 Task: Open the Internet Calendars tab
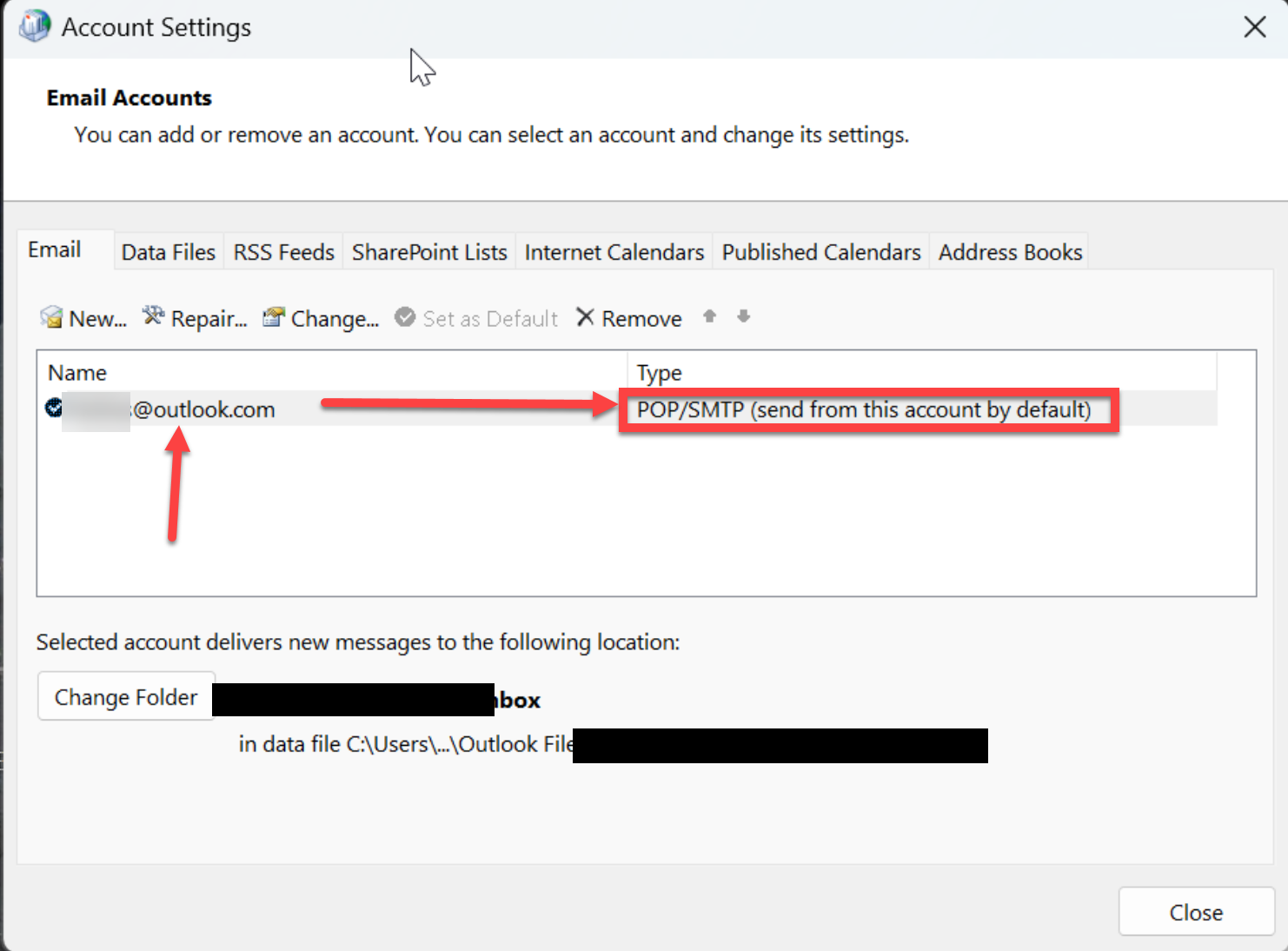(x=614, y=252)
